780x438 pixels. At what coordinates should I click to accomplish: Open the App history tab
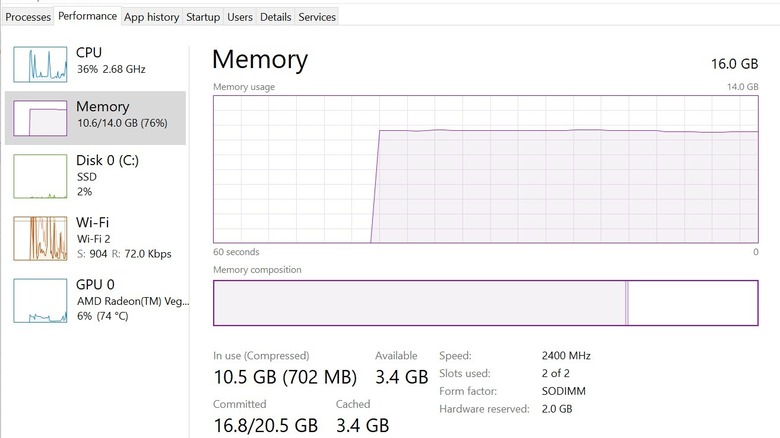(151, 16)
